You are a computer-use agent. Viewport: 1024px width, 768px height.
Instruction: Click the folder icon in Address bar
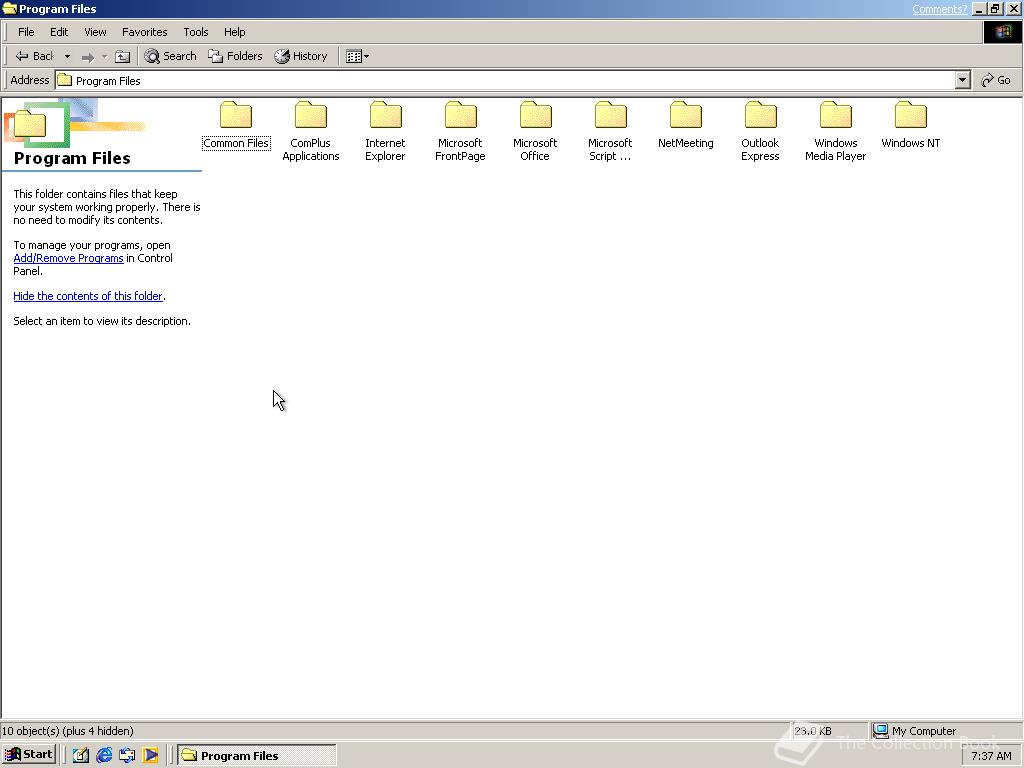[64, 80]
